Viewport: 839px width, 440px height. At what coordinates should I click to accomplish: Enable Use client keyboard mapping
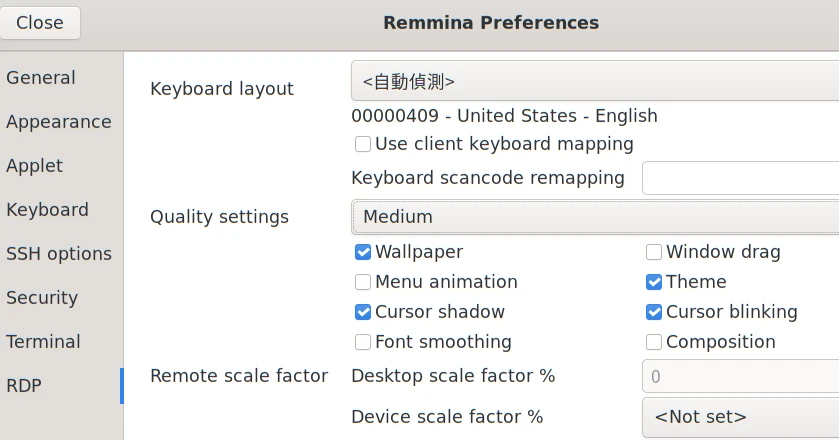(x=363, y=144)
